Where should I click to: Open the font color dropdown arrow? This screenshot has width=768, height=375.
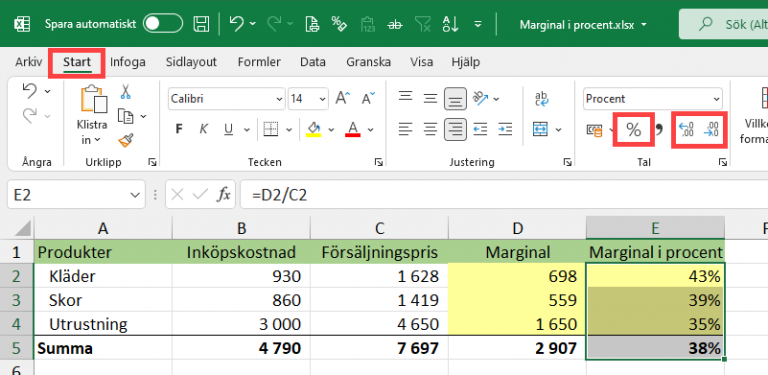[x=371, y=130]
